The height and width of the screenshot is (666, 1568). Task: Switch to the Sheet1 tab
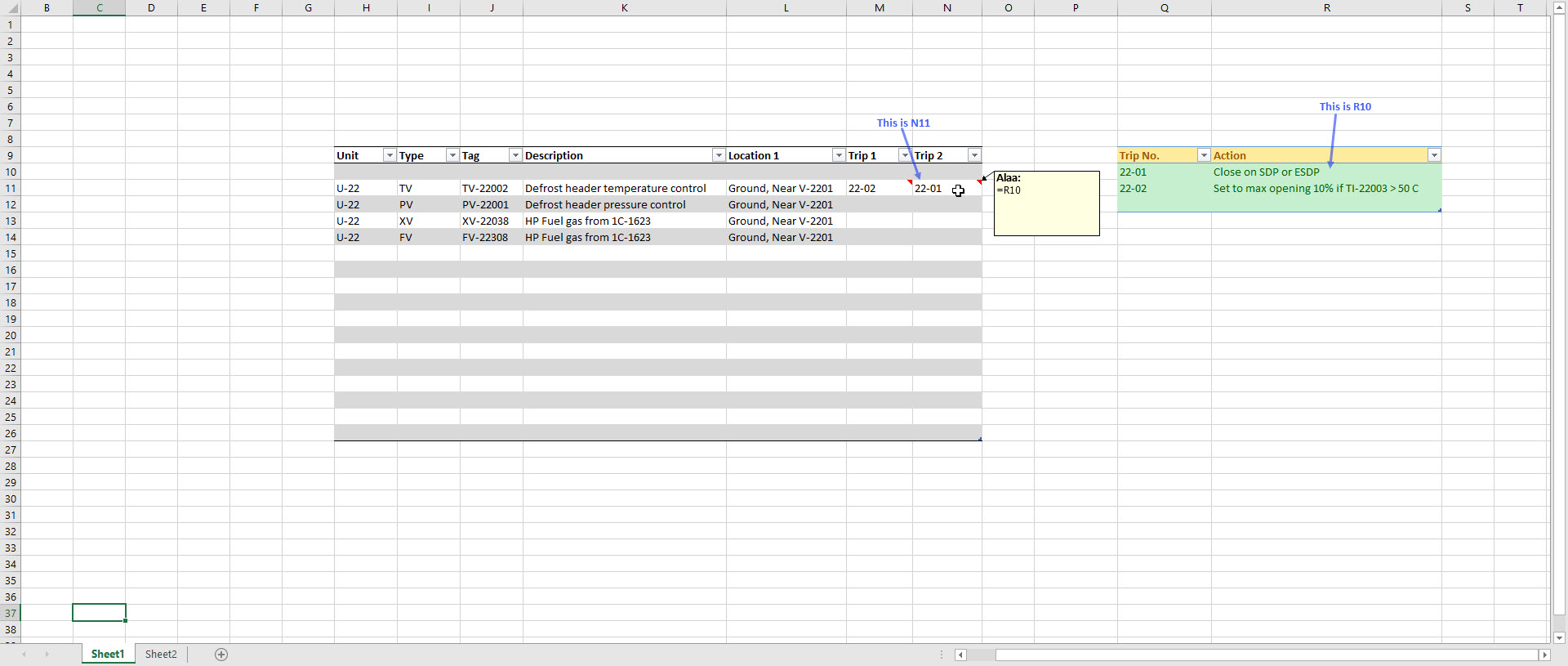click(x=108, y=654)
